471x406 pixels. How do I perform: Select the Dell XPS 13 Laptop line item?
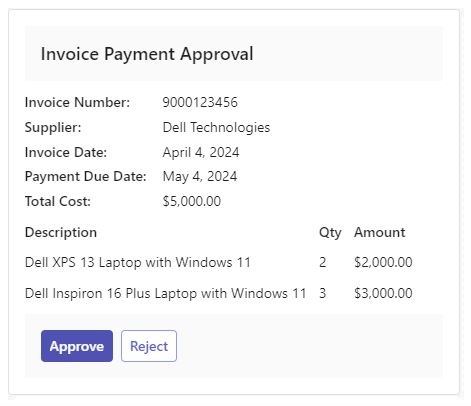[138, 262]
